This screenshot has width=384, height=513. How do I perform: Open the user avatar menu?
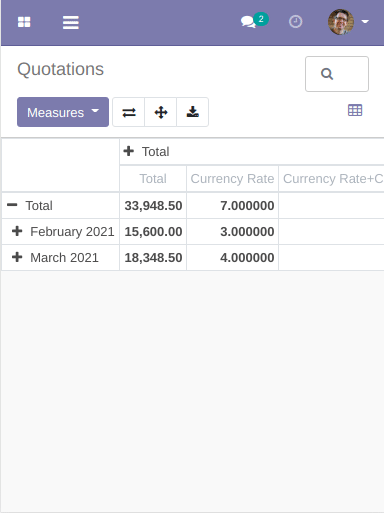click(x=341, y=22)
